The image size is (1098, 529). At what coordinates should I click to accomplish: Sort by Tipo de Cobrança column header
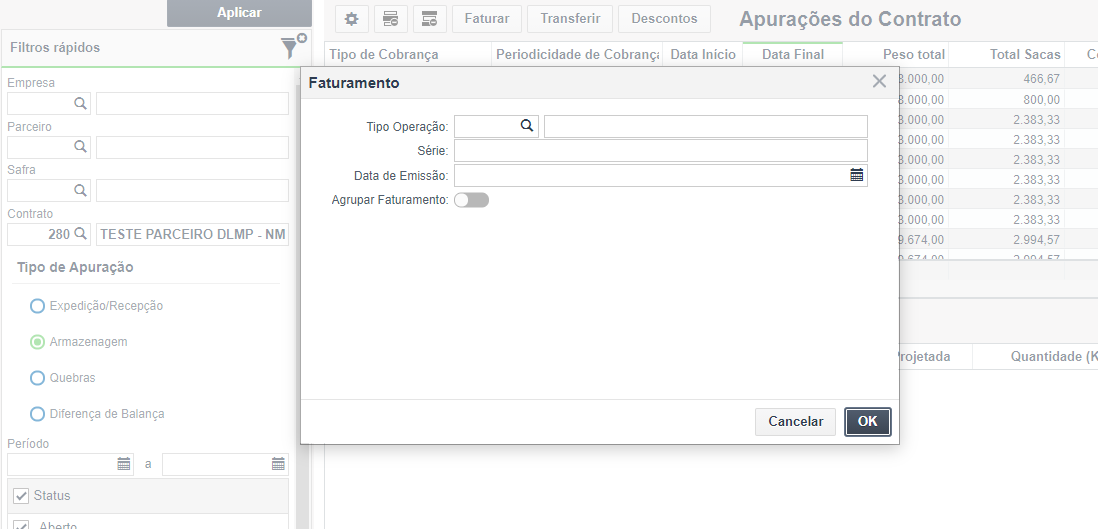[x=408, y=54]
